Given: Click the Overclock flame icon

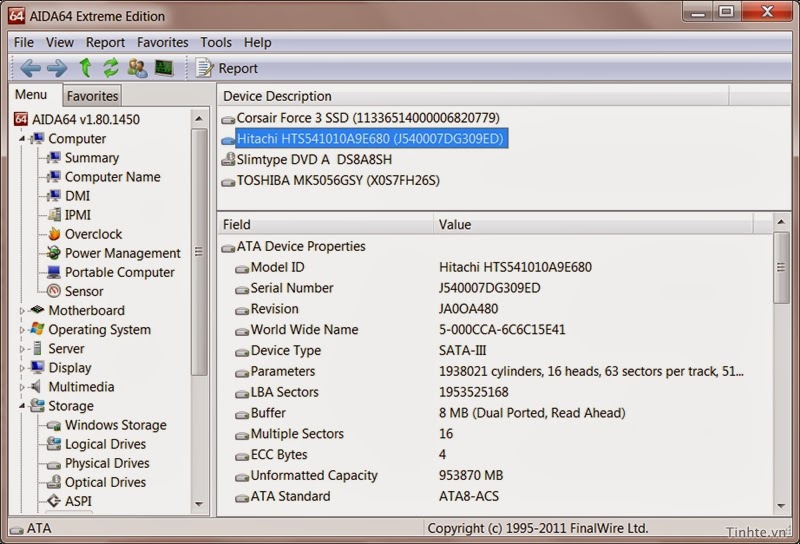Looking at the screenshot, I should (x=54, y=234).
